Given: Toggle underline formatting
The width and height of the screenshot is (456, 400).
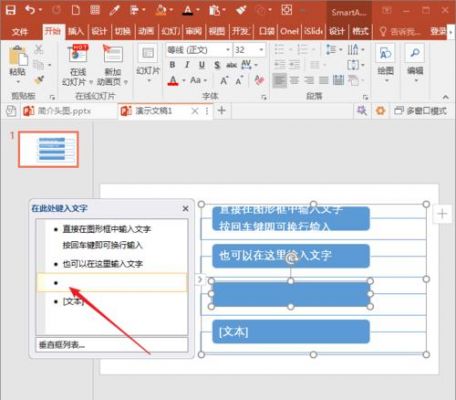Looking at the screenshot, I should 202,65.
